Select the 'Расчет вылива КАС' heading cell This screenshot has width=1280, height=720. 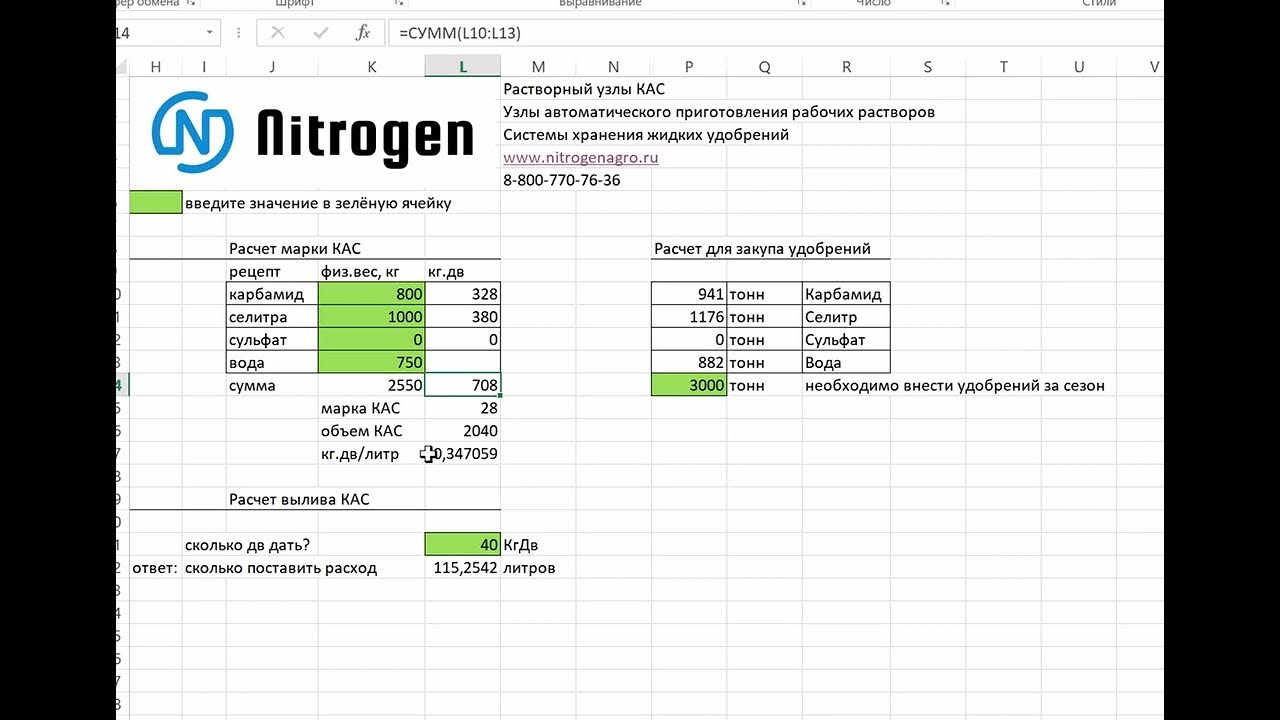(x=299, y=499)
